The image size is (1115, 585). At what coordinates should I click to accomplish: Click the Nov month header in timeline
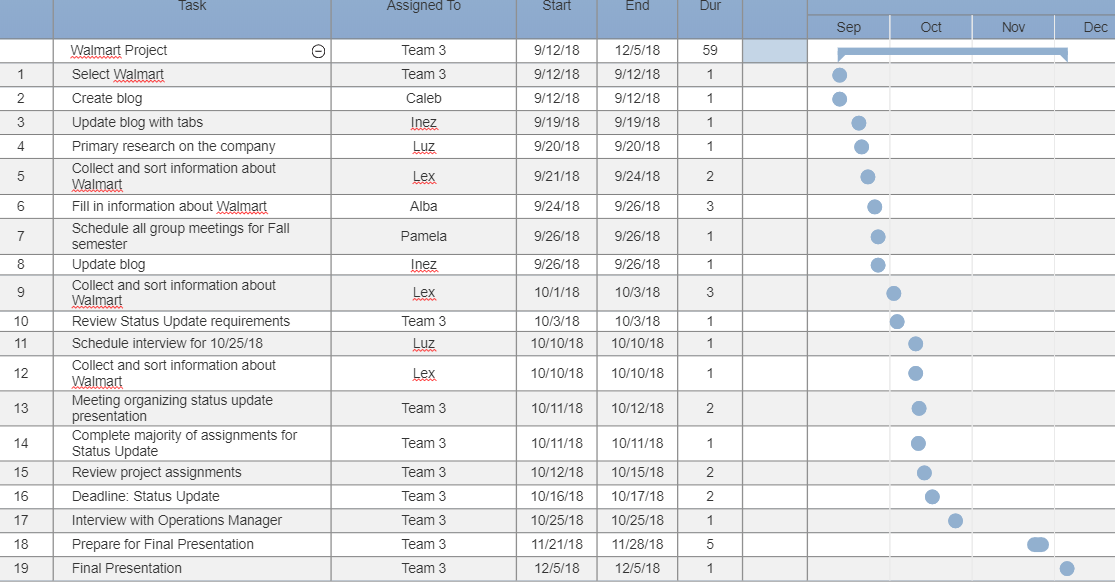1013,27
